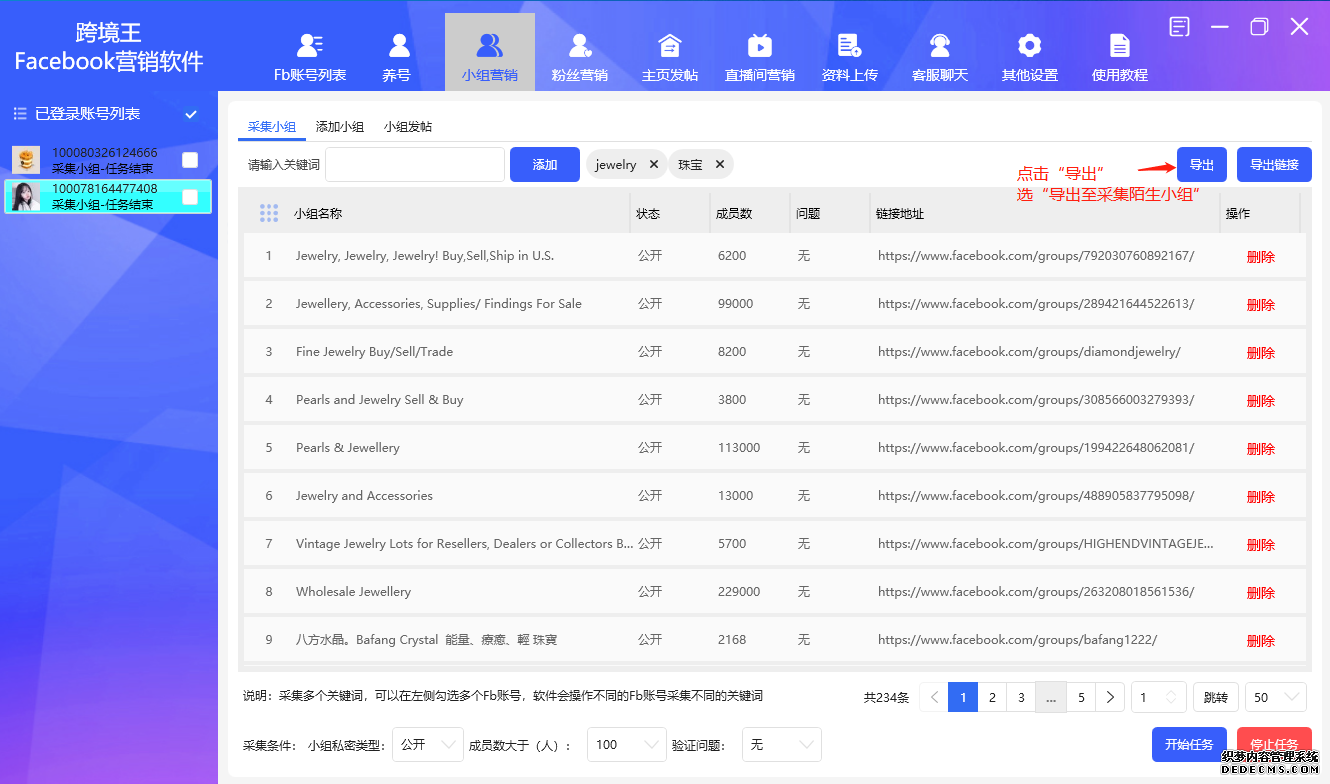Screen dimensions: 1330x784
Task: Open 直播间营销
Action: point(759,52)
